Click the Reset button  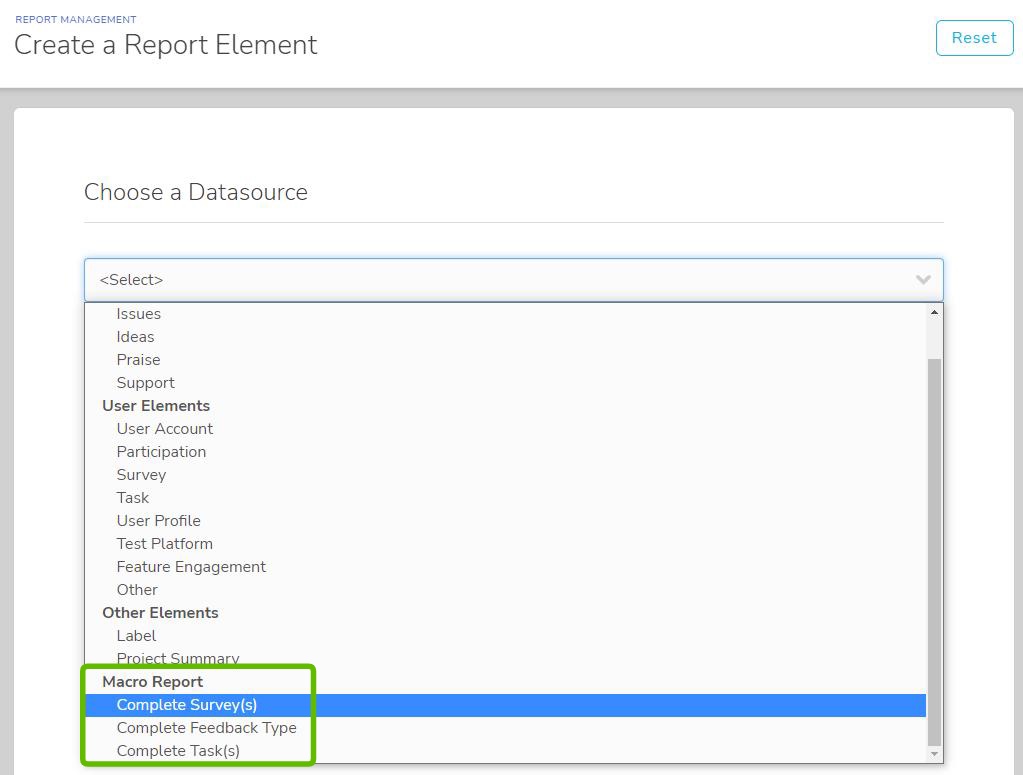[x=974, y=38]
